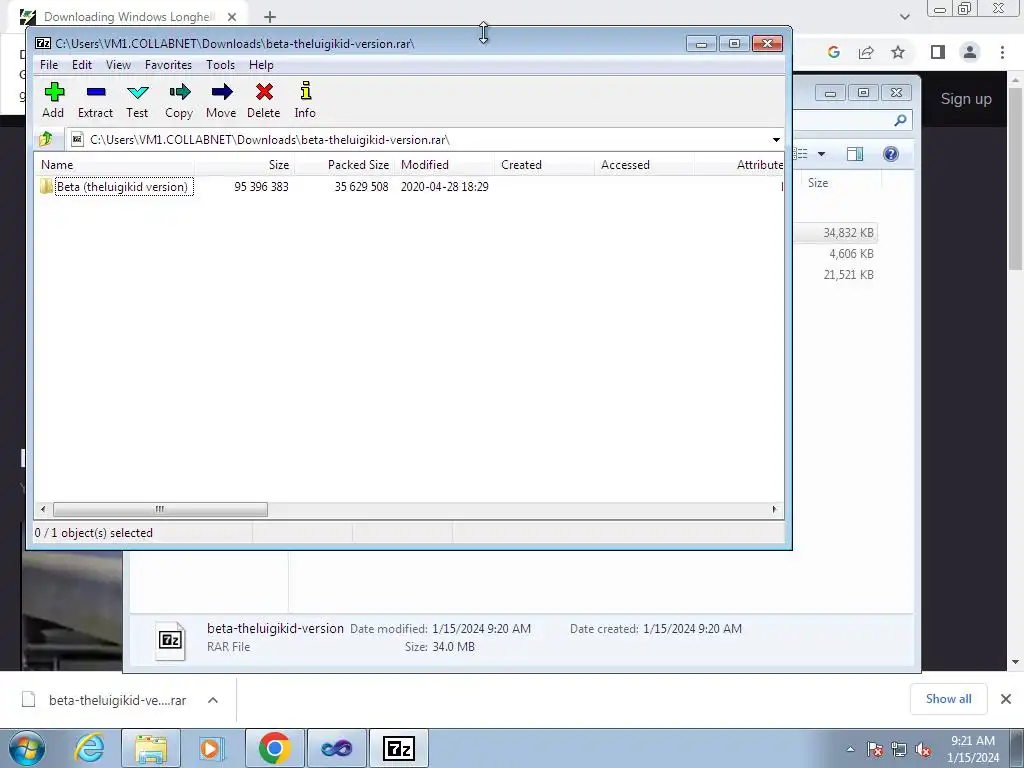The width and height of the screenshot is (1024, 768).
Task: Click Show all downloads button
Action: [x=948, y=699]
